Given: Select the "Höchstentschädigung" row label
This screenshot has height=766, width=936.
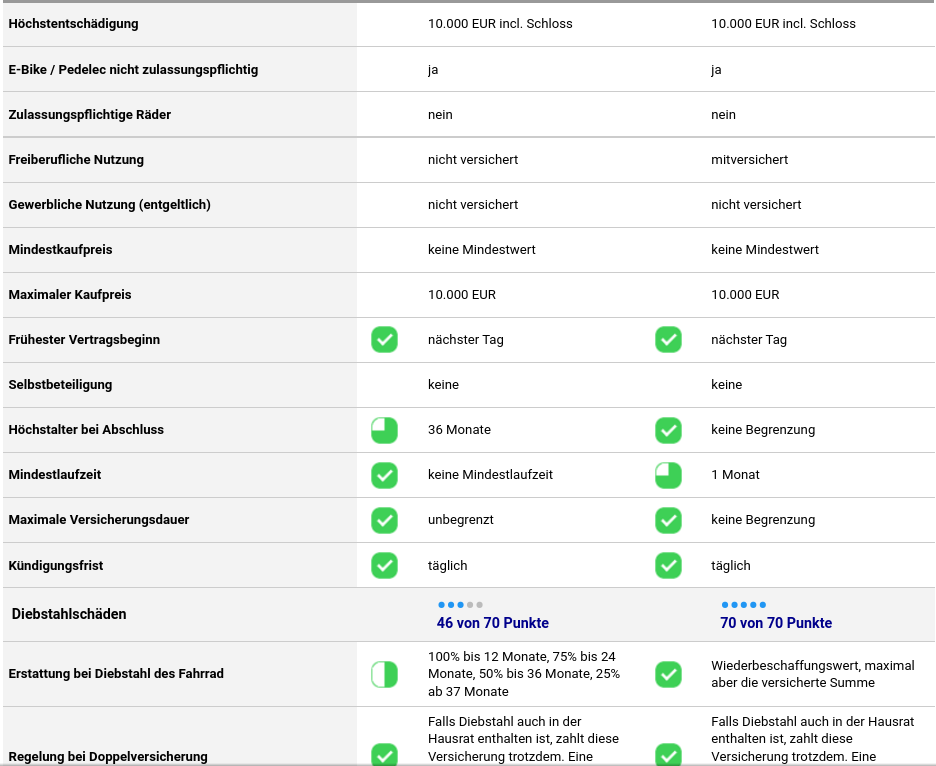Looking at the screenshot, I should point(73,24).
